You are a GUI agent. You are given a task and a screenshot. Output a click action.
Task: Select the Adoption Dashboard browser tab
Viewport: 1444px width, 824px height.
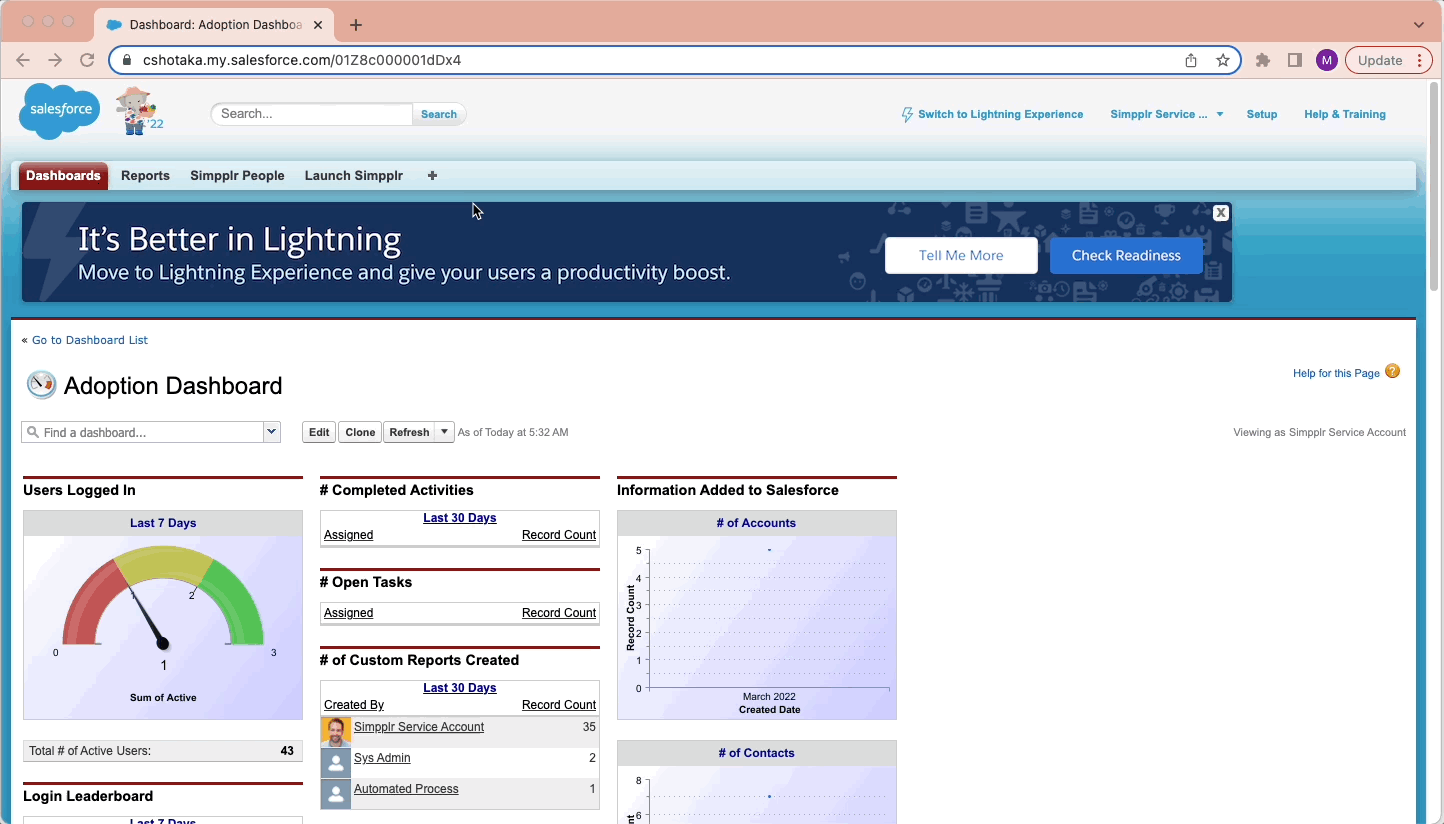pyautogui.click(x=215, y=25)
